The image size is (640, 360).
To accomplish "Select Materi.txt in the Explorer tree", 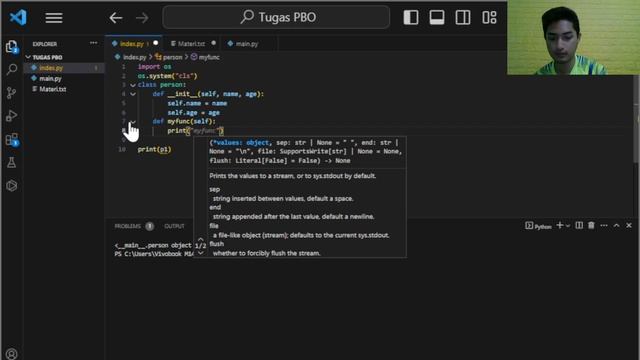I will pos(64,89).
